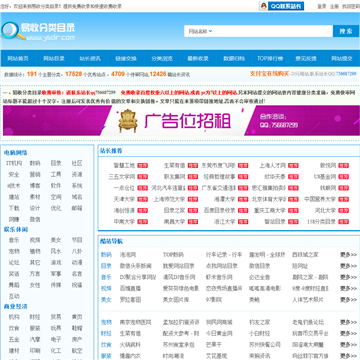Open 分类浏览 in the navigation bar

pyautogui.click(x=162, y=59)
